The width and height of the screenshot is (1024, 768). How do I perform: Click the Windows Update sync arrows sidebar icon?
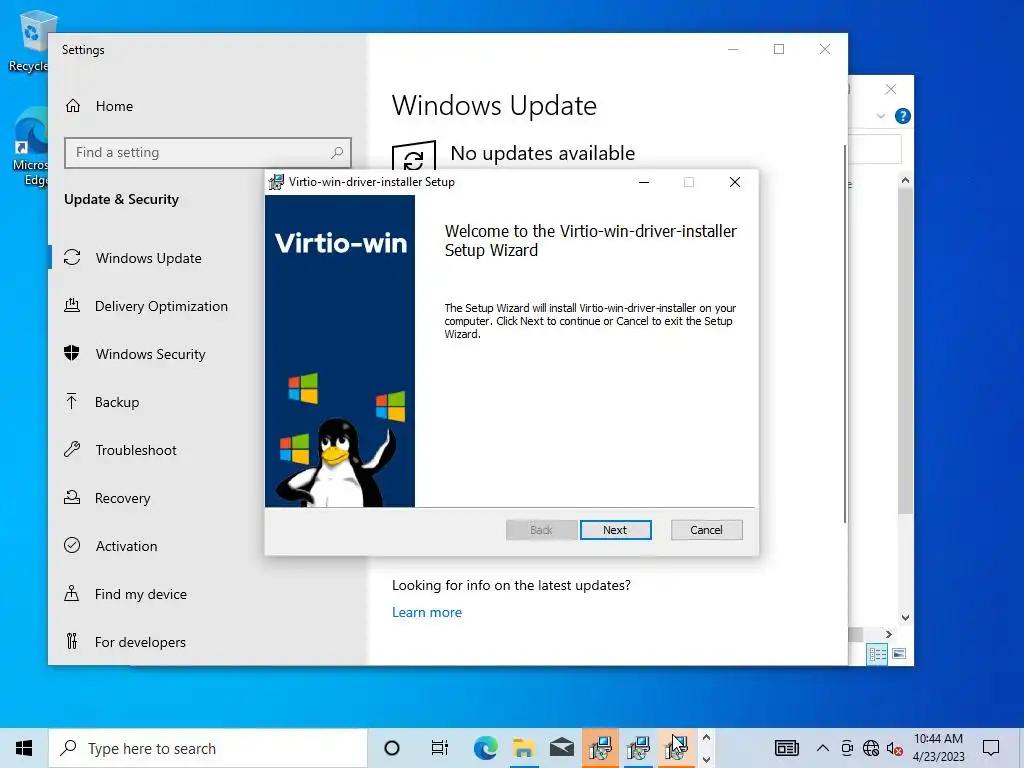[72, 258]
